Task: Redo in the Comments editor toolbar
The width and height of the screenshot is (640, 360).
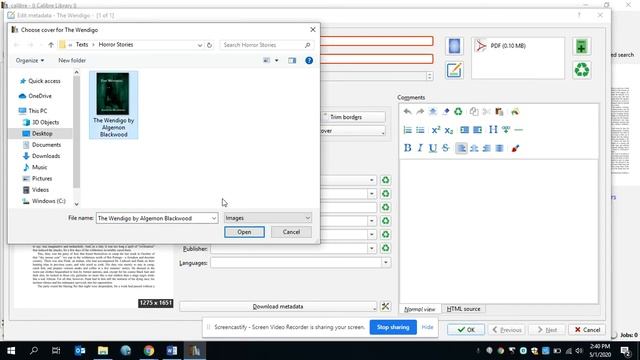Action: pyautogui.click(x=420, y=111)
